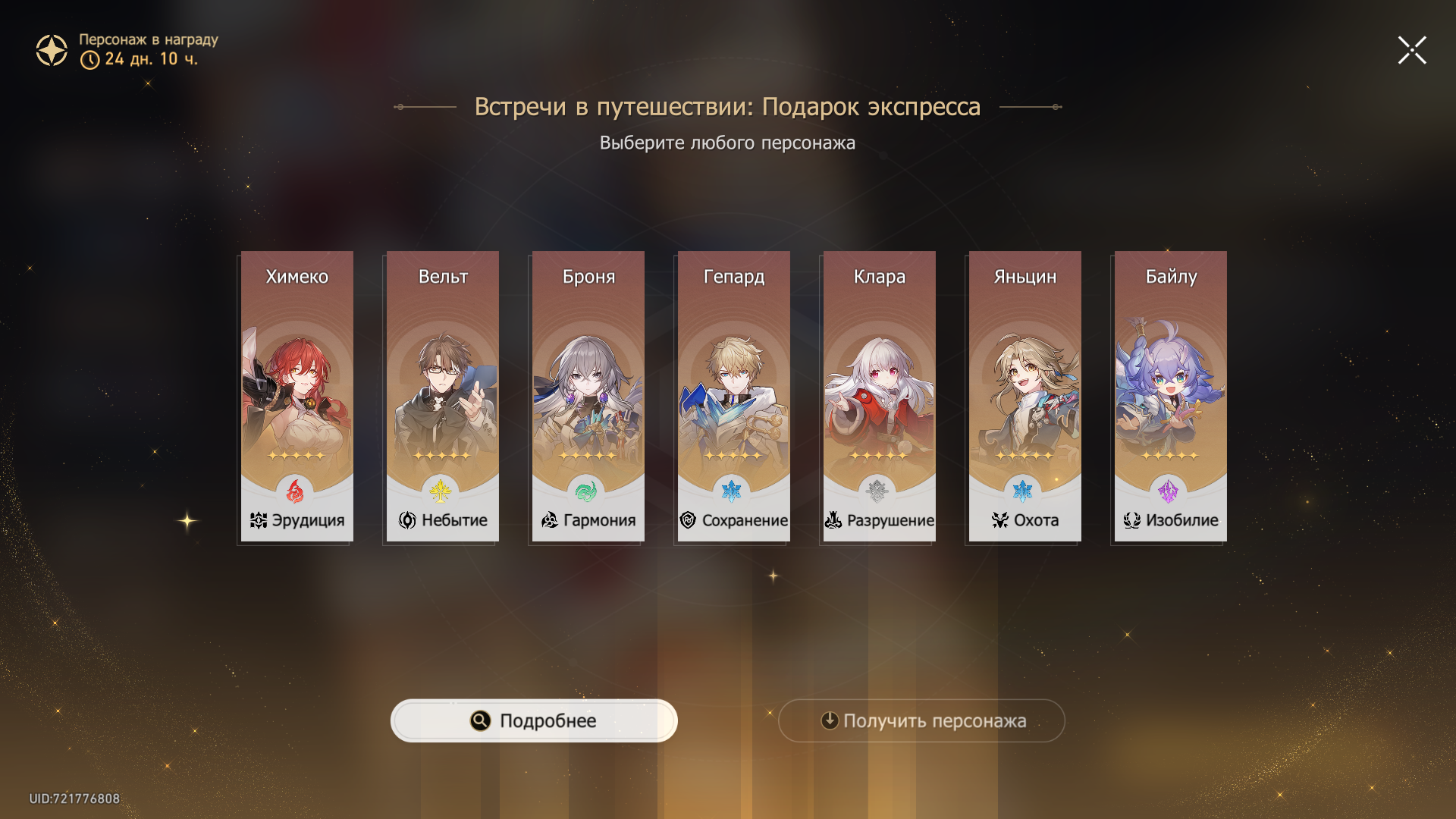Screen dimensions: 1456x819
Task: Close the character selection screen
Action: [x=1412, y=50]
